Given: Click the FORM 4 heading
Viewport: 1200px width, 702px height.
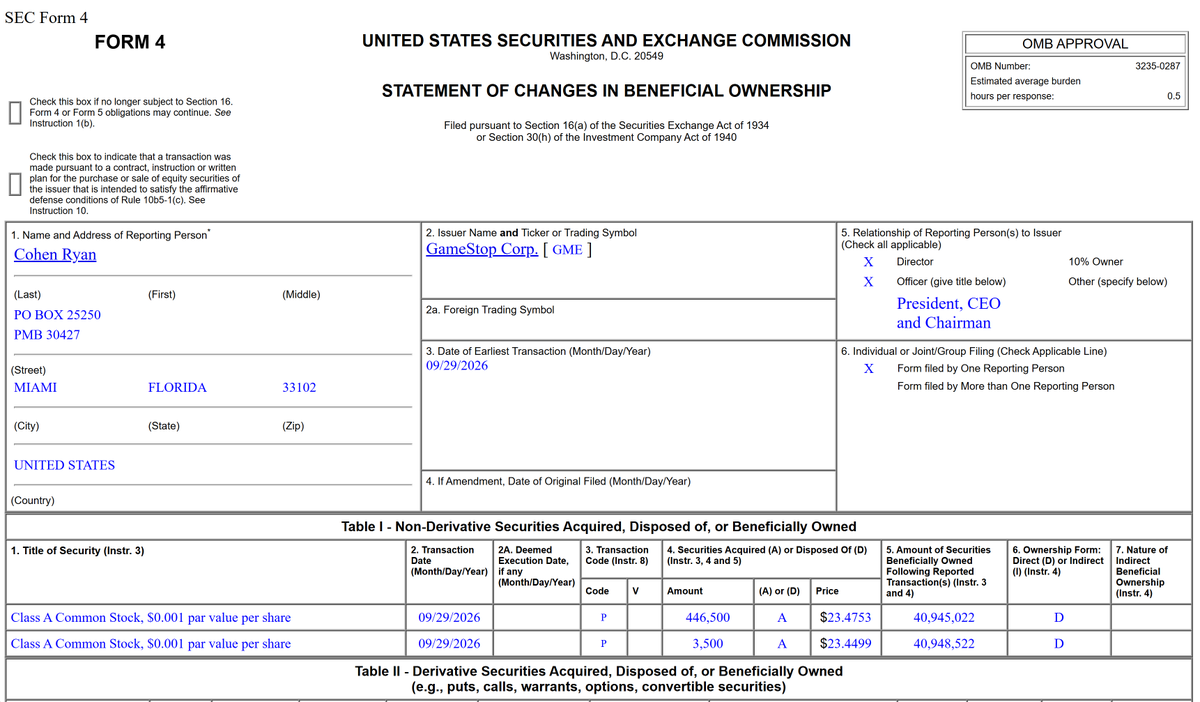Looking at the screenshot, I should coord(130,42).
